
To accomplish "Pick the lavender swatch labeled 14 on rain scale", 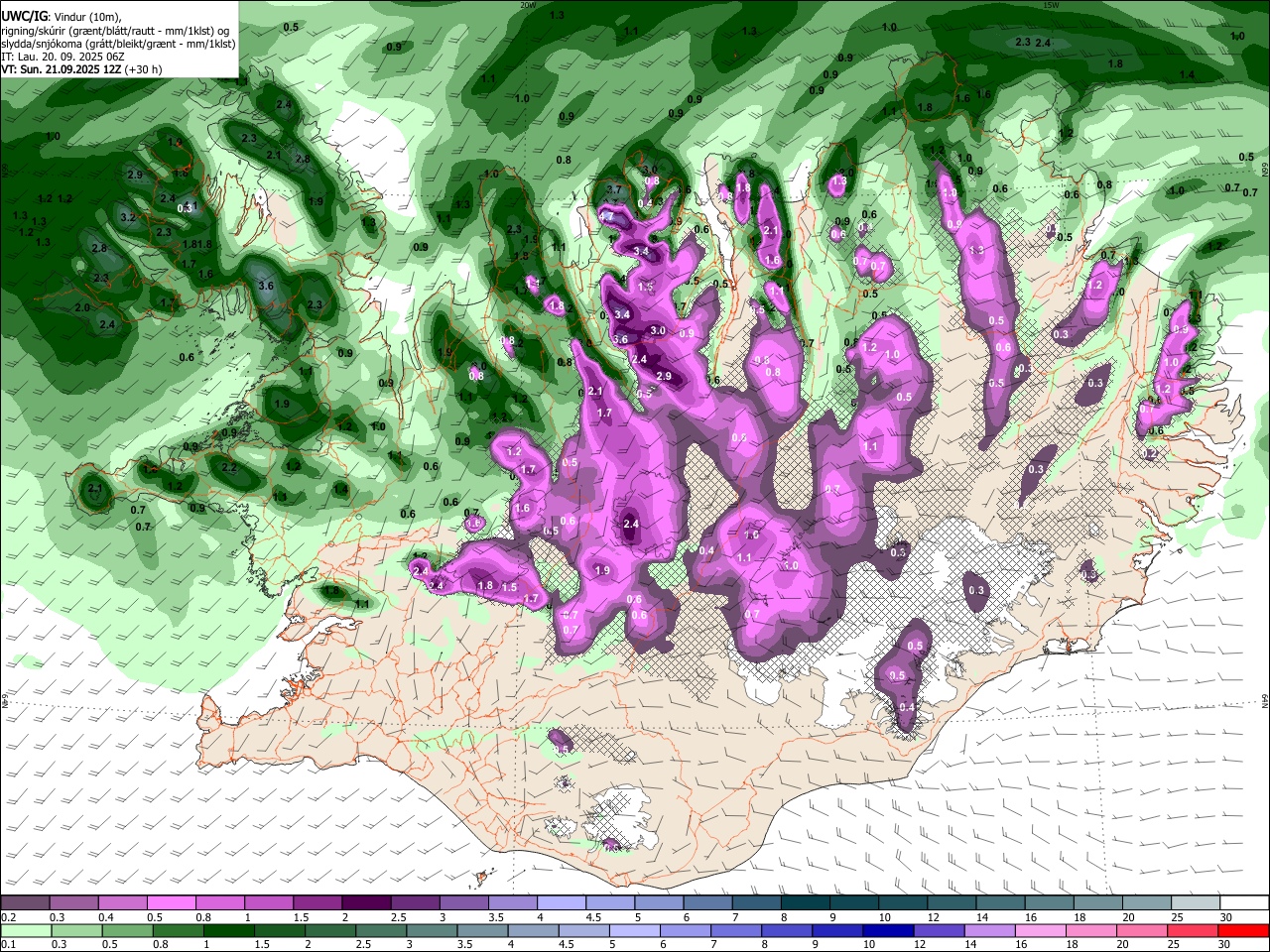I will (x=989, y=930).
